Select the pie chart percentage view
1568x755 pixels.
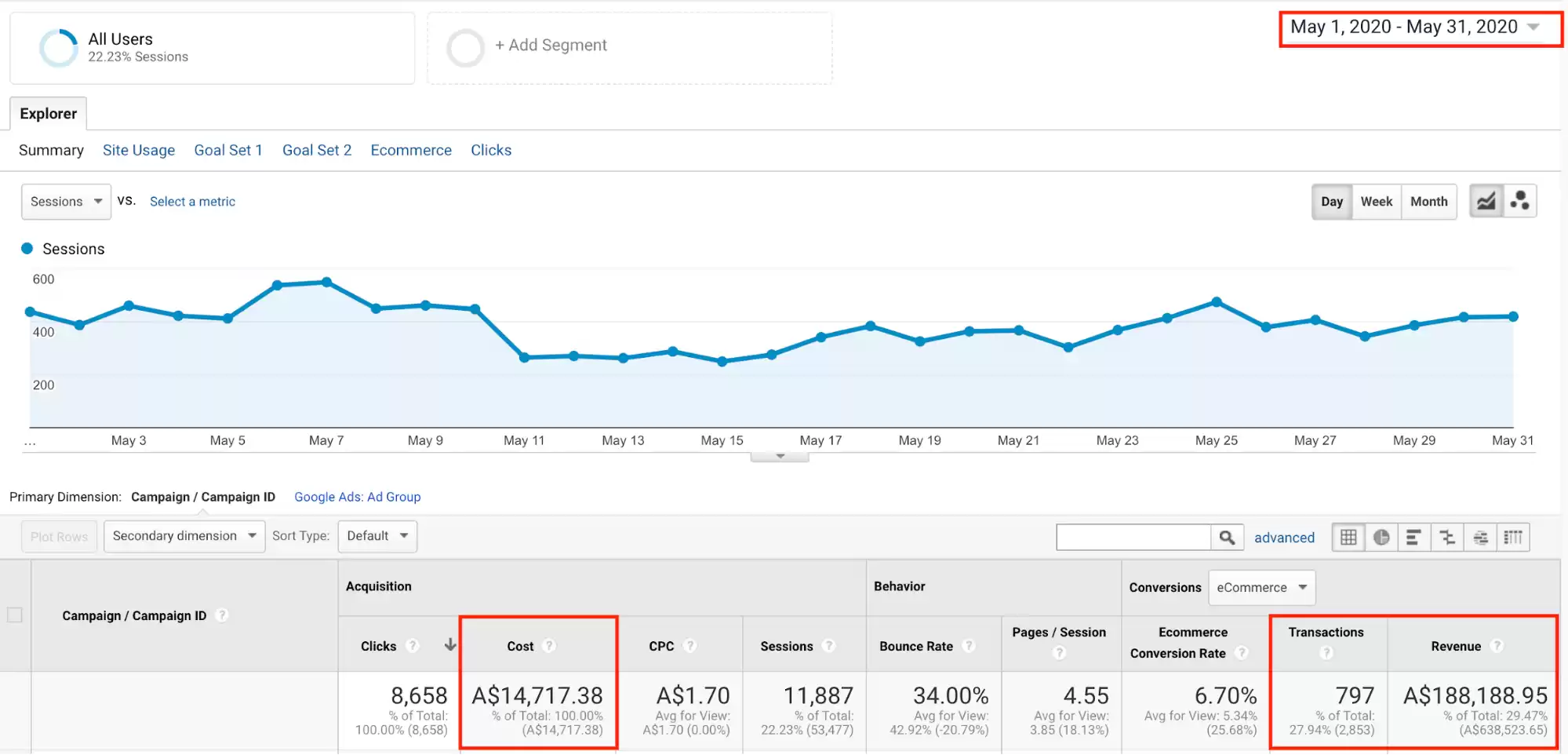point(1381,538)
